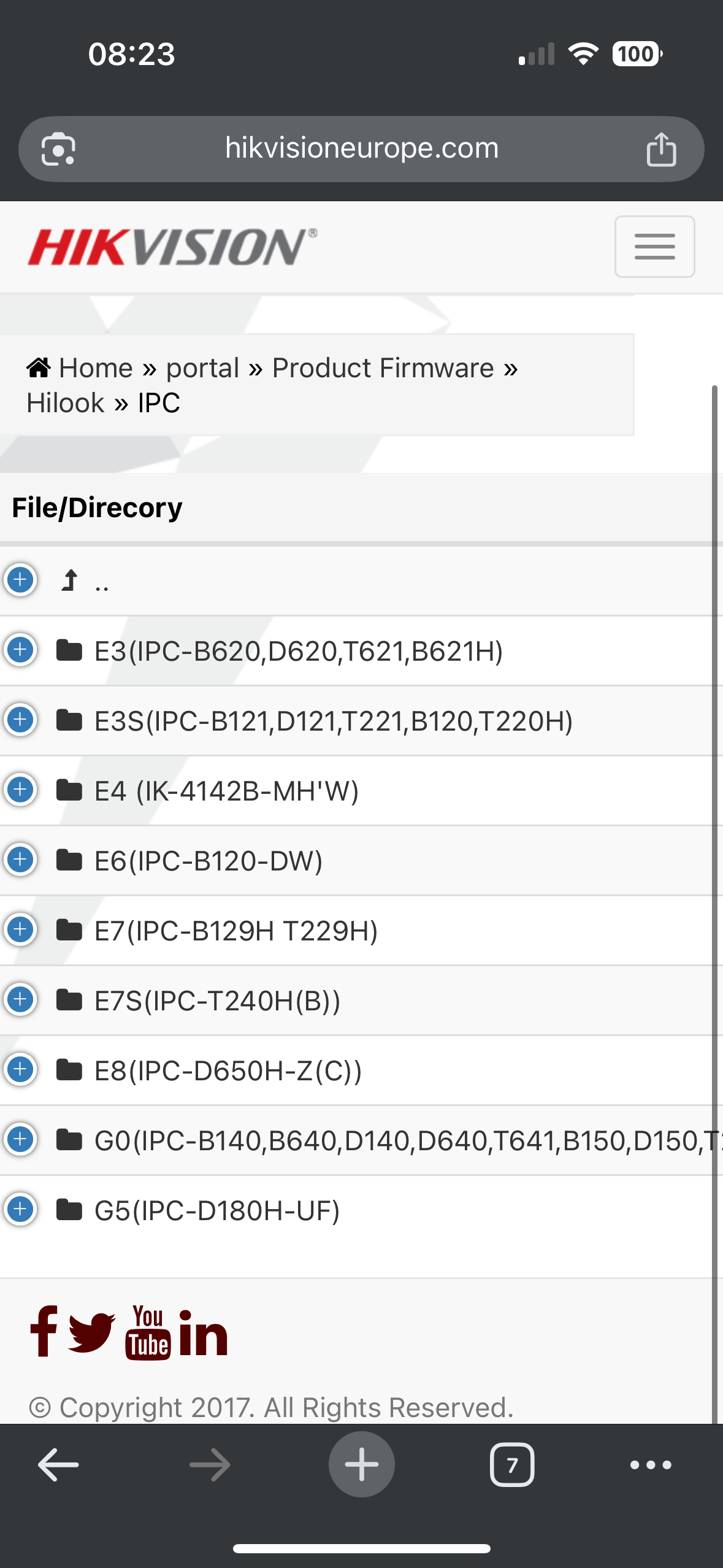Open the browser three-dots menu

coord(651,1465)
